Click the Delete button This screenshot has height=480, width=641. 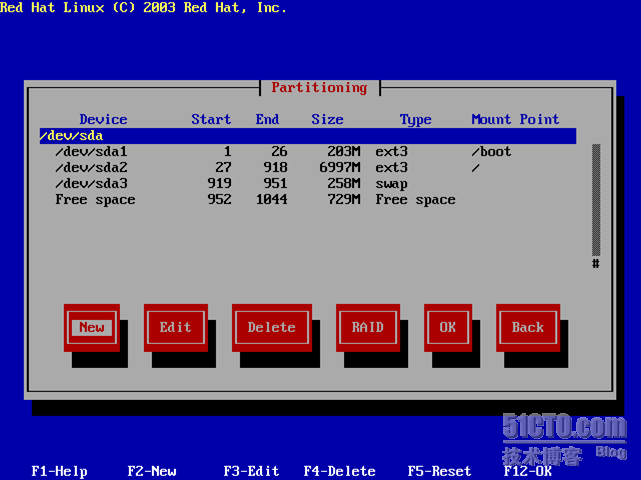coord(272,327)
